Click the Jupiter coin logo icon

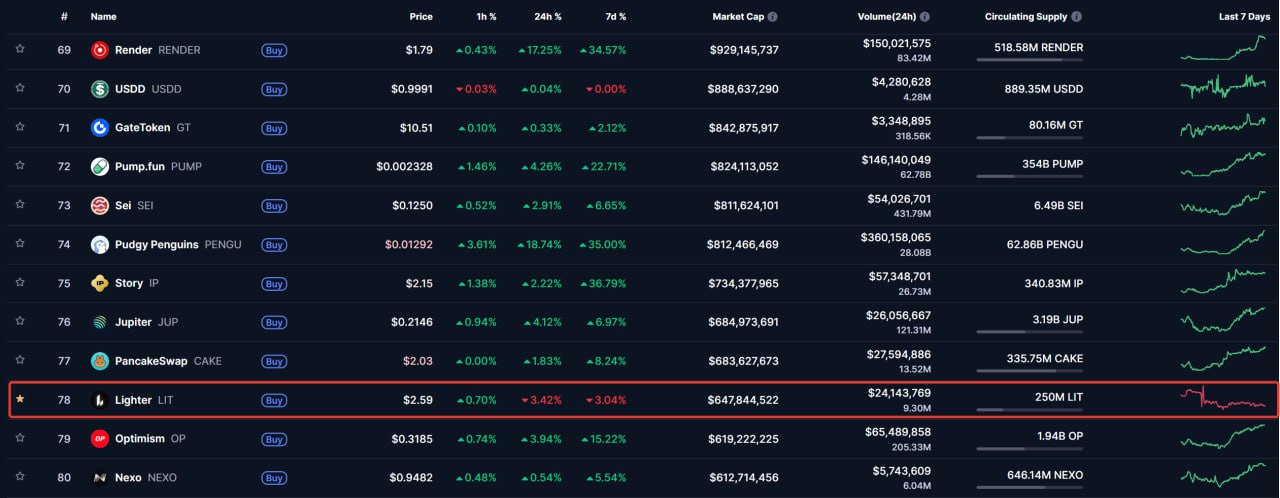click(x=100, y=323)
